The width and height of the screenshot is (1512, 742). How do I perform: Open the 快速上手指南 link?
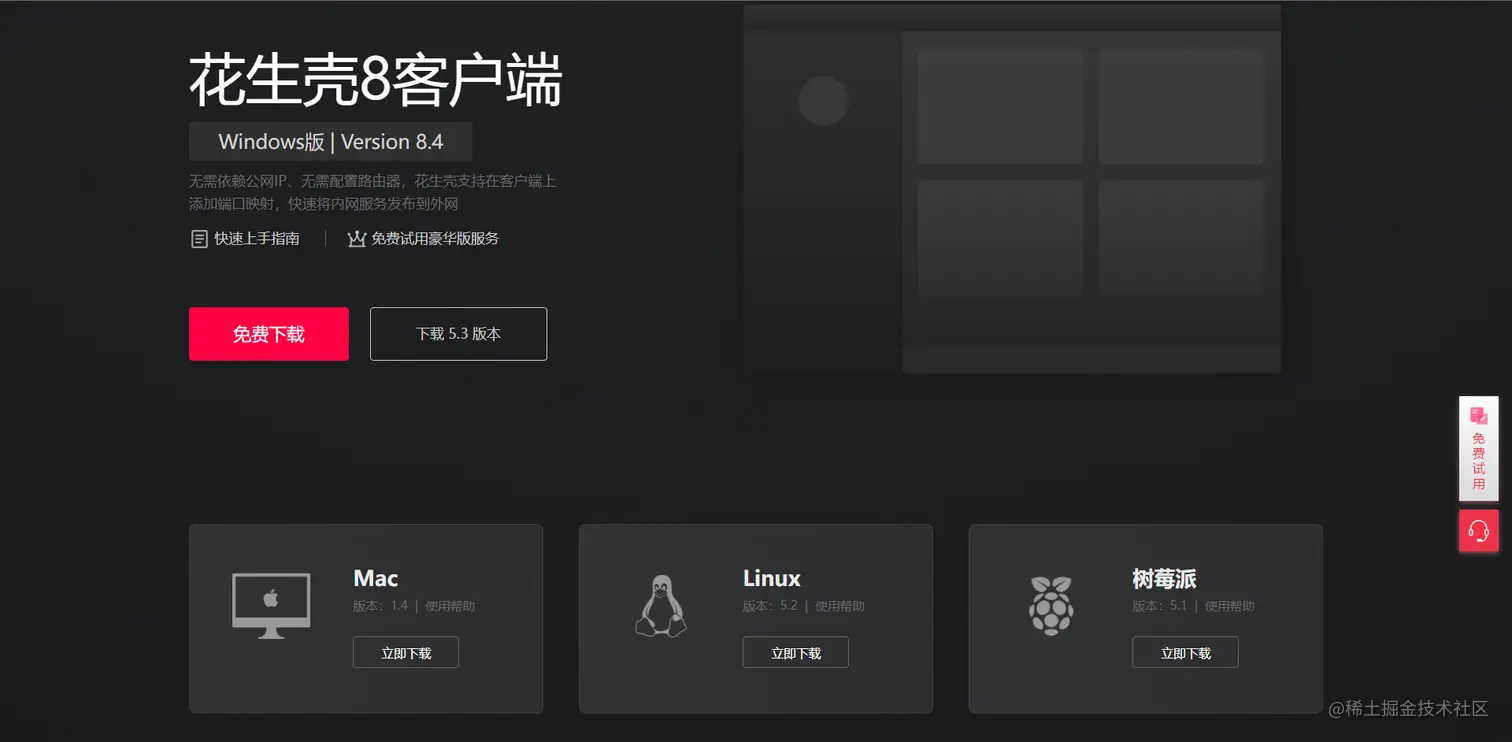[257, 239]
